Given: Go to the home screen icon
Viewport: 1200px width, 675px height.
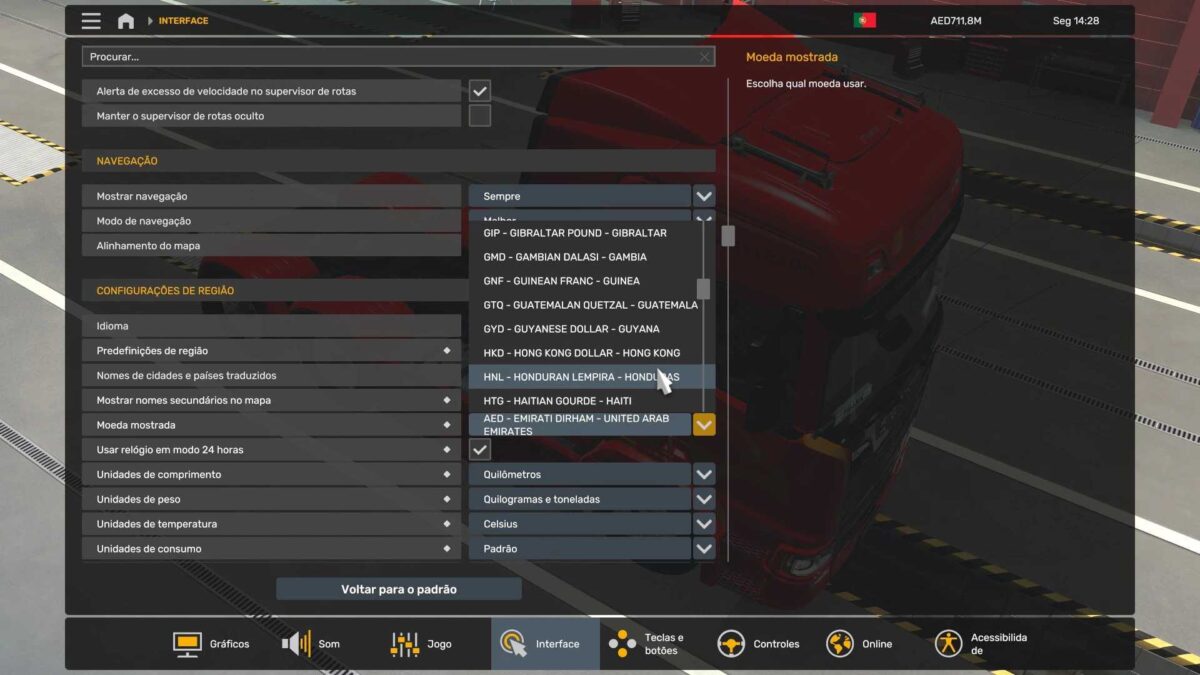Looking at the screenshot, I should point(126,21).
